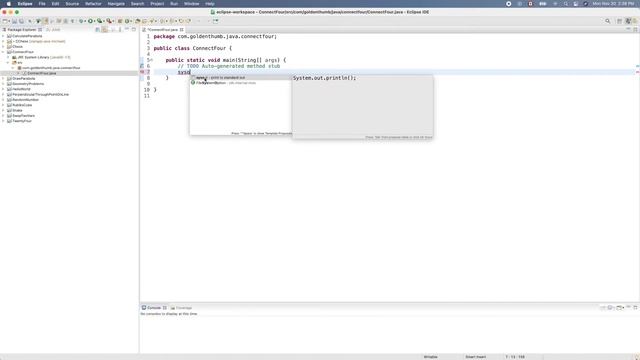
Task: Expand the CalculateParabola project
Action: click(x=3, y=36)
